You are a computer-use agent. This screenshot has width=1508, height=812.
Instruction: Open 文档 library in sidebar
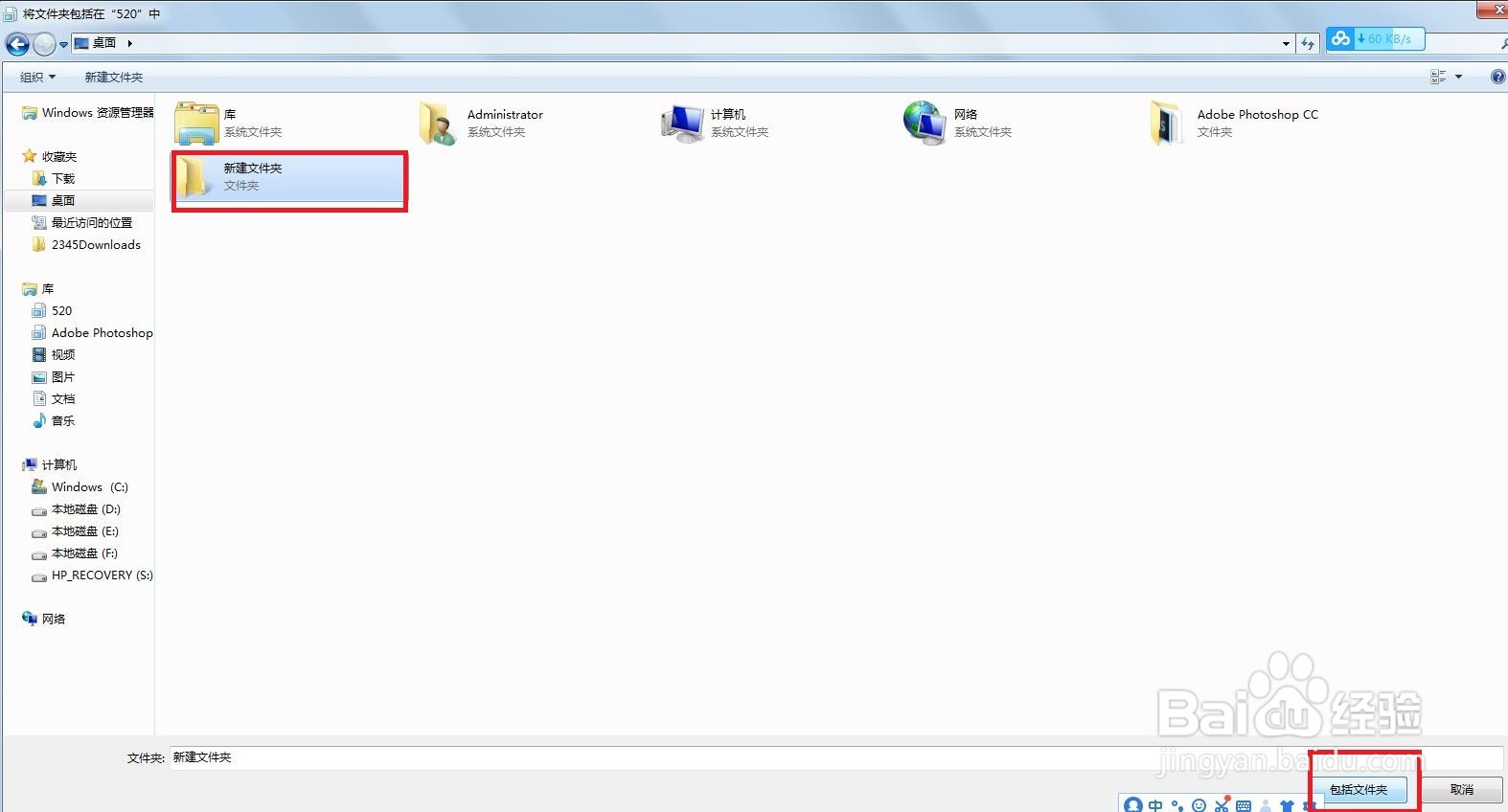(54, 398)
